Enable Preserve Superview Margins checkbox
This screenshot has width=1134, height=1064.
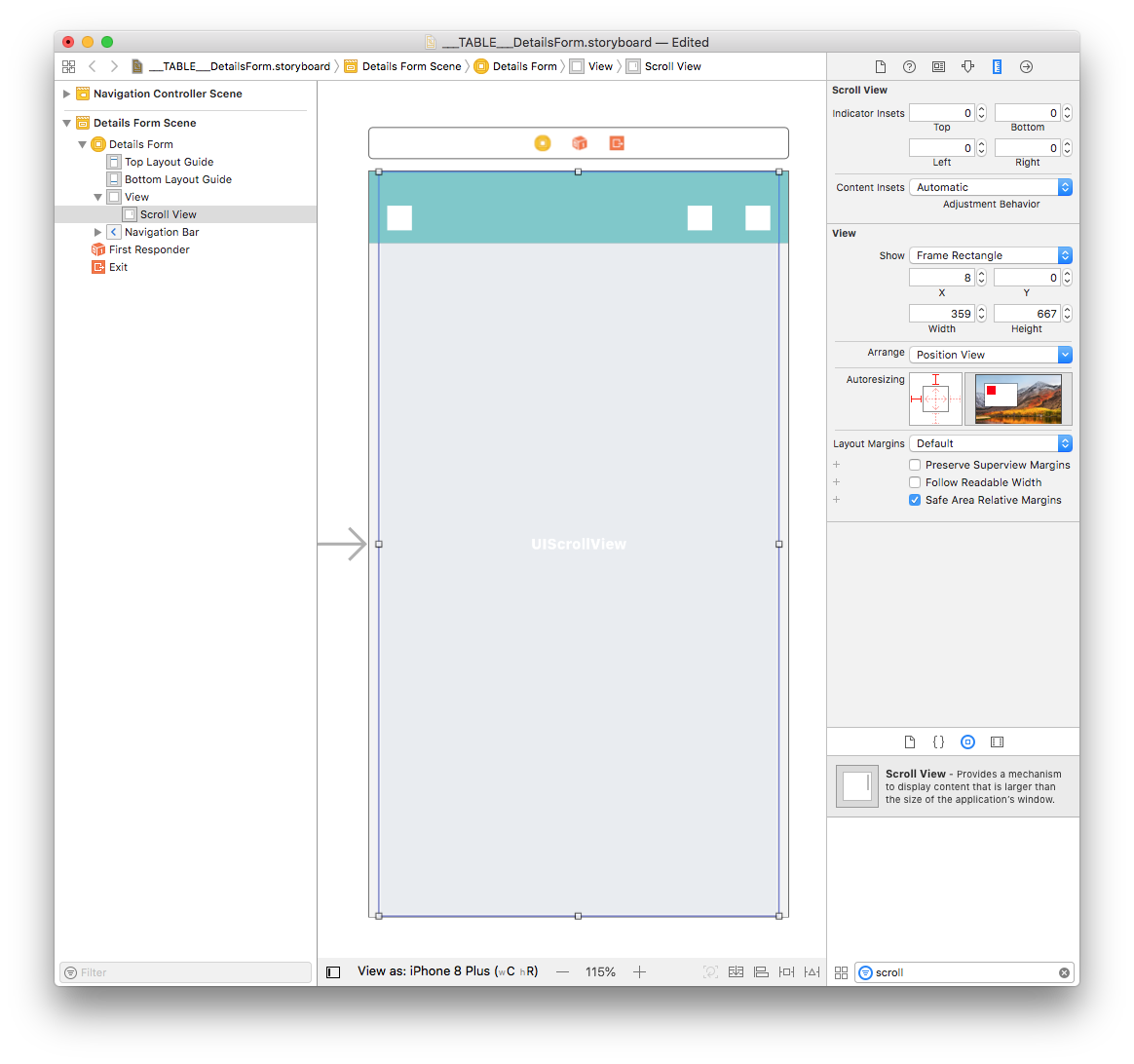[x=914, y=465]
